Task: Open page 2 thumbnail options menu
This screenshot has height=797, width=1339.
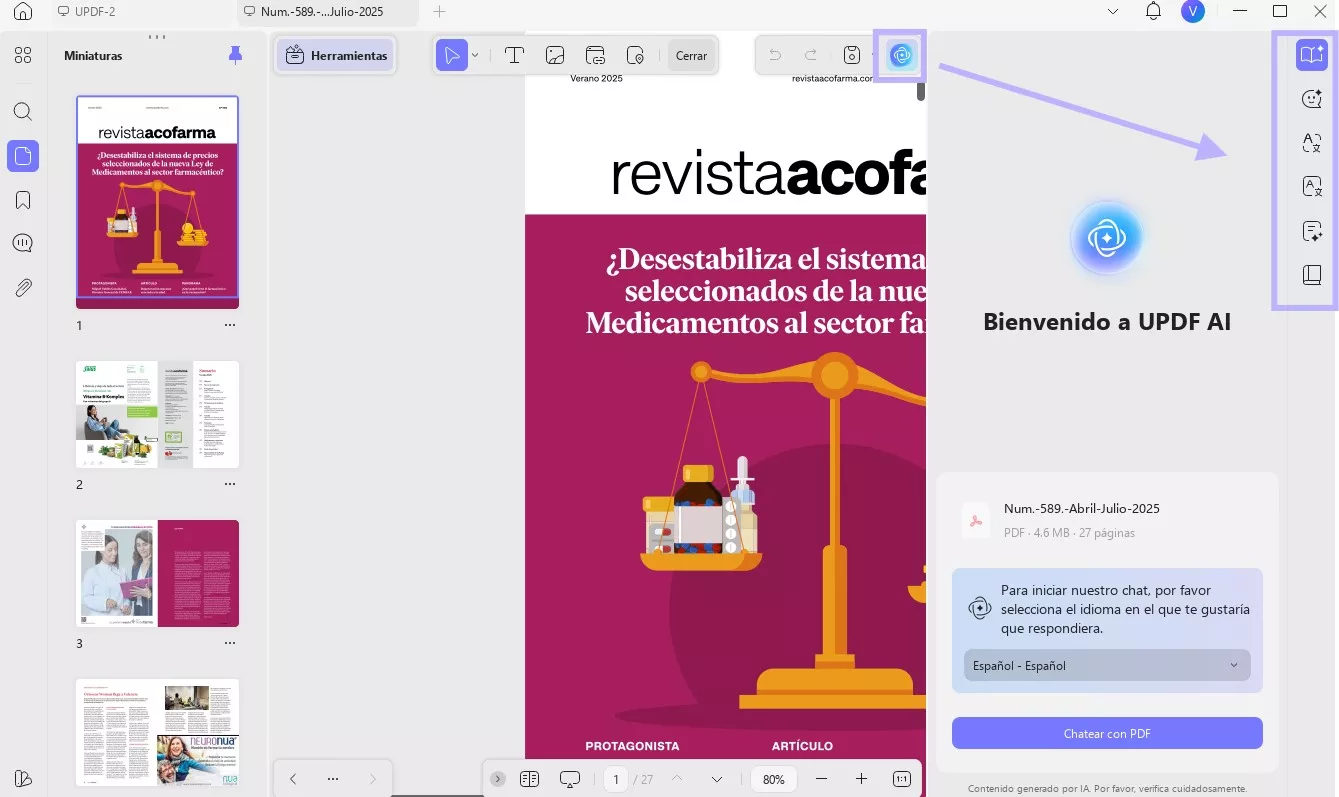Action: pos(230,484)
